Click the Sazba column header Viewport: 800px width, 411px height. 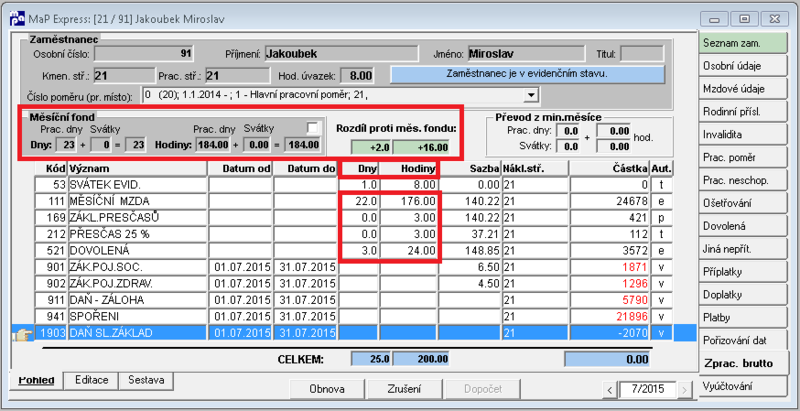[x=470, y=169]
